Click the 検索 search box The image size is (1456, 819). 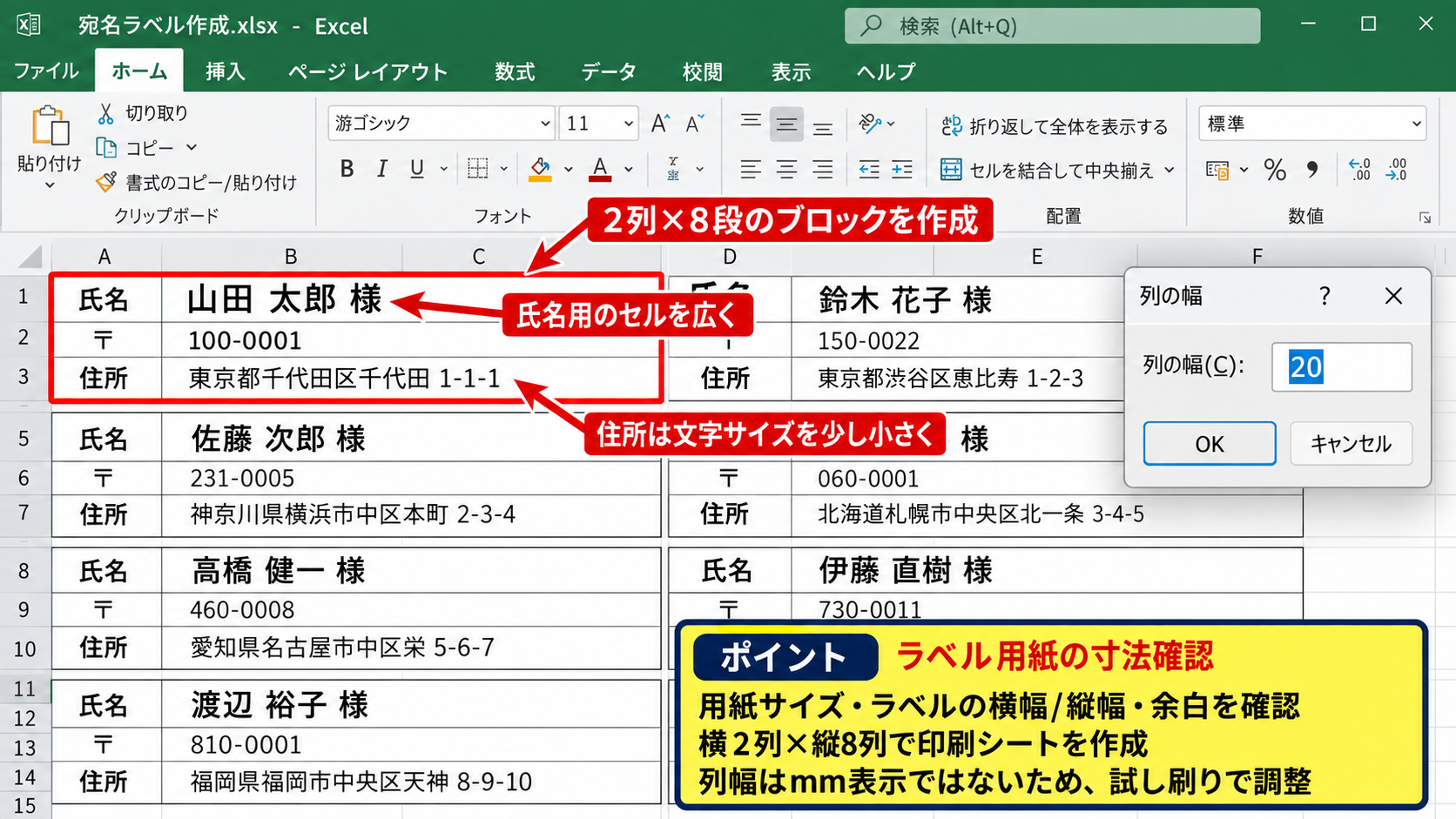1052,26
